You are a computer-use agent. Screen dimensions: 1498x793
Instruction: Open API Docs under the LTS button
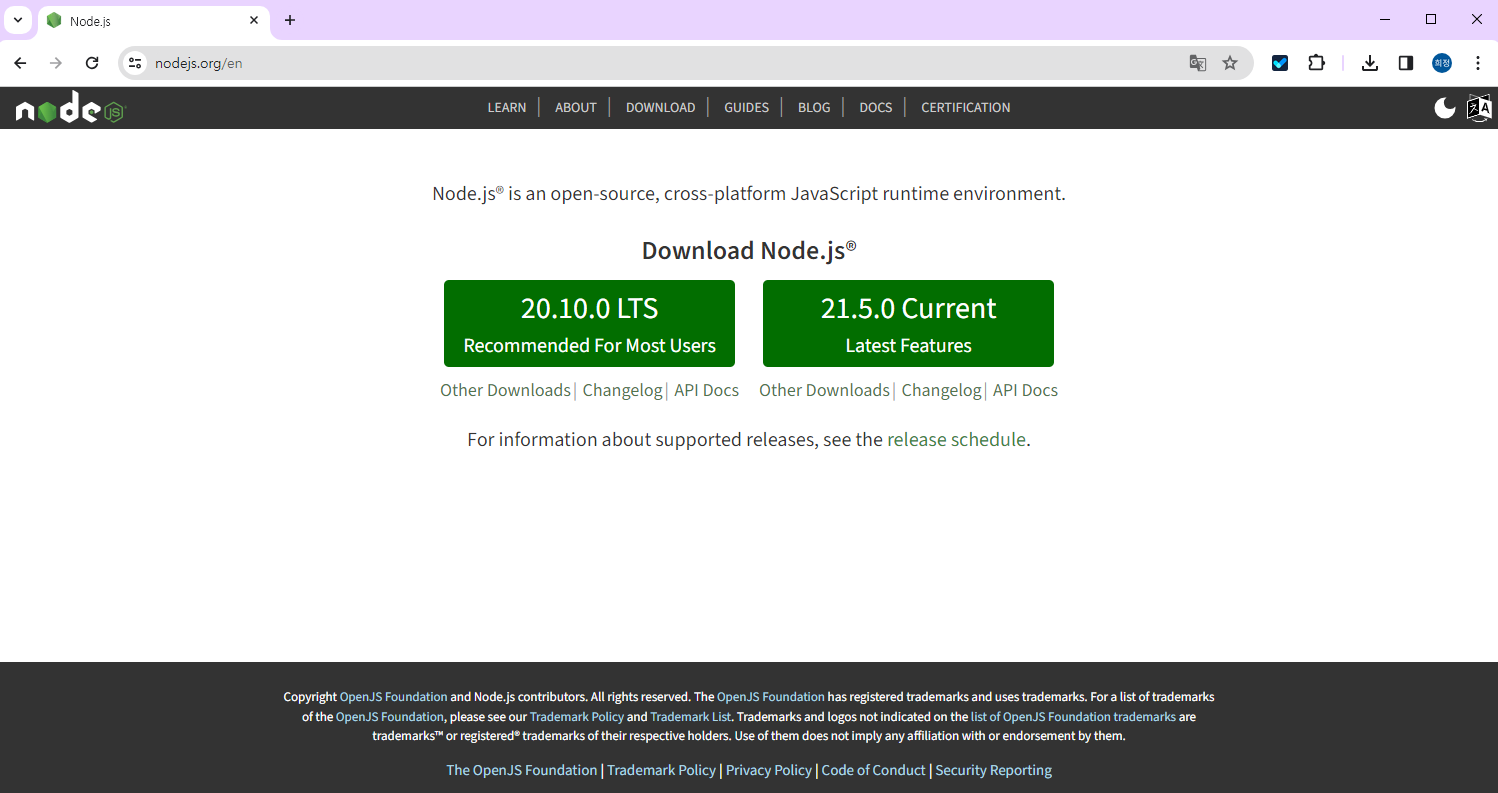[706, 390]
